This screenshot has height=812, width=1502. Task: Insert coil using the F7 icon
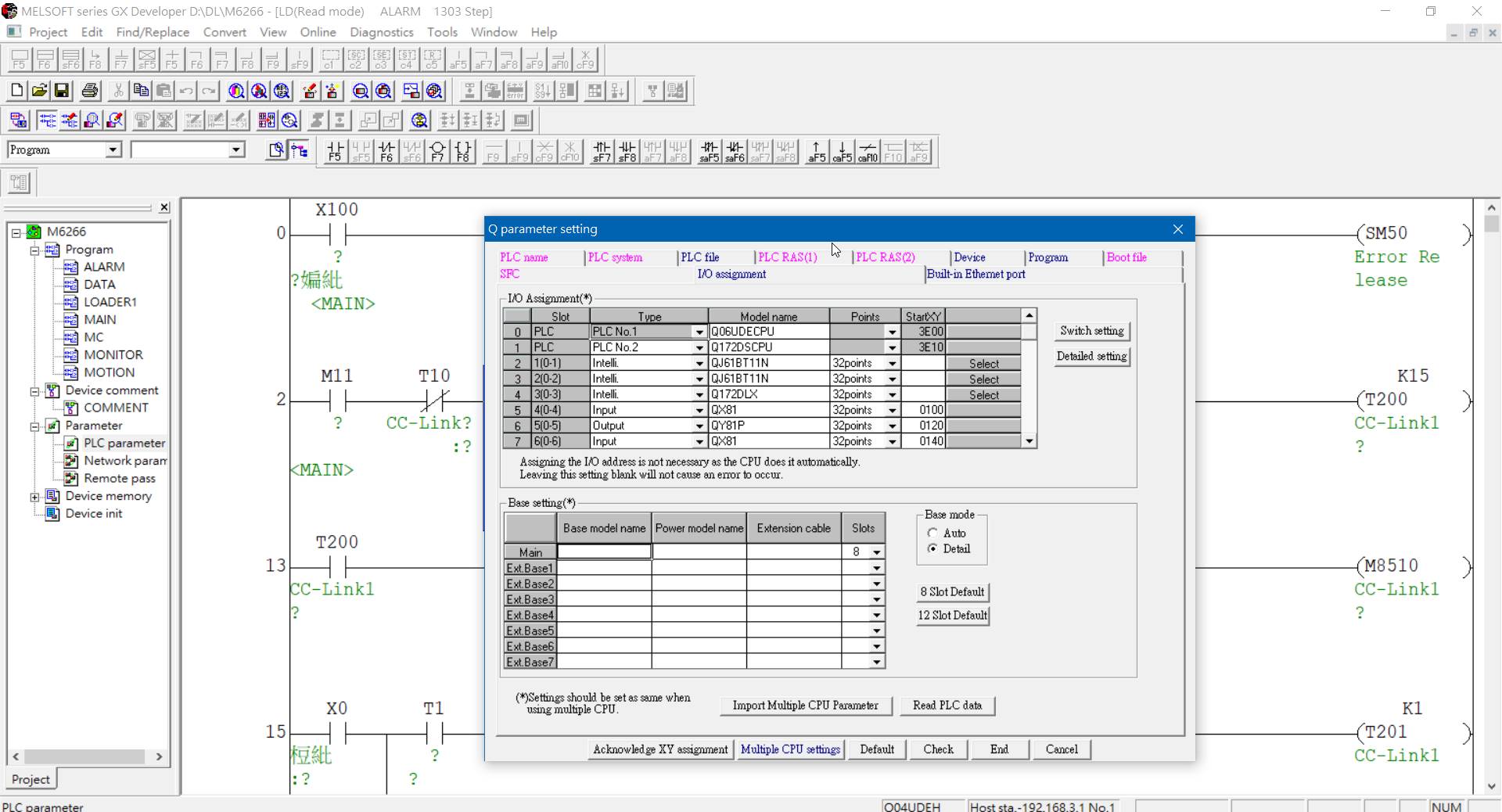437,151
